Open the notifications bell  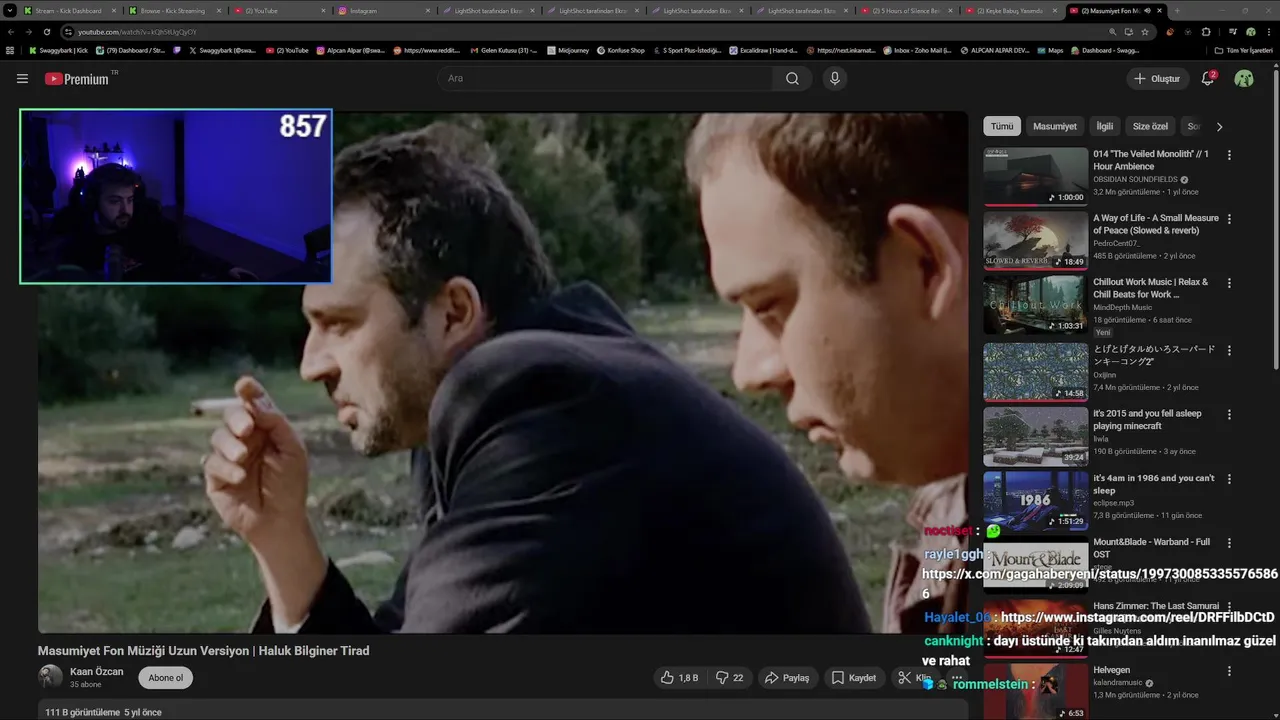point(1207,78)
